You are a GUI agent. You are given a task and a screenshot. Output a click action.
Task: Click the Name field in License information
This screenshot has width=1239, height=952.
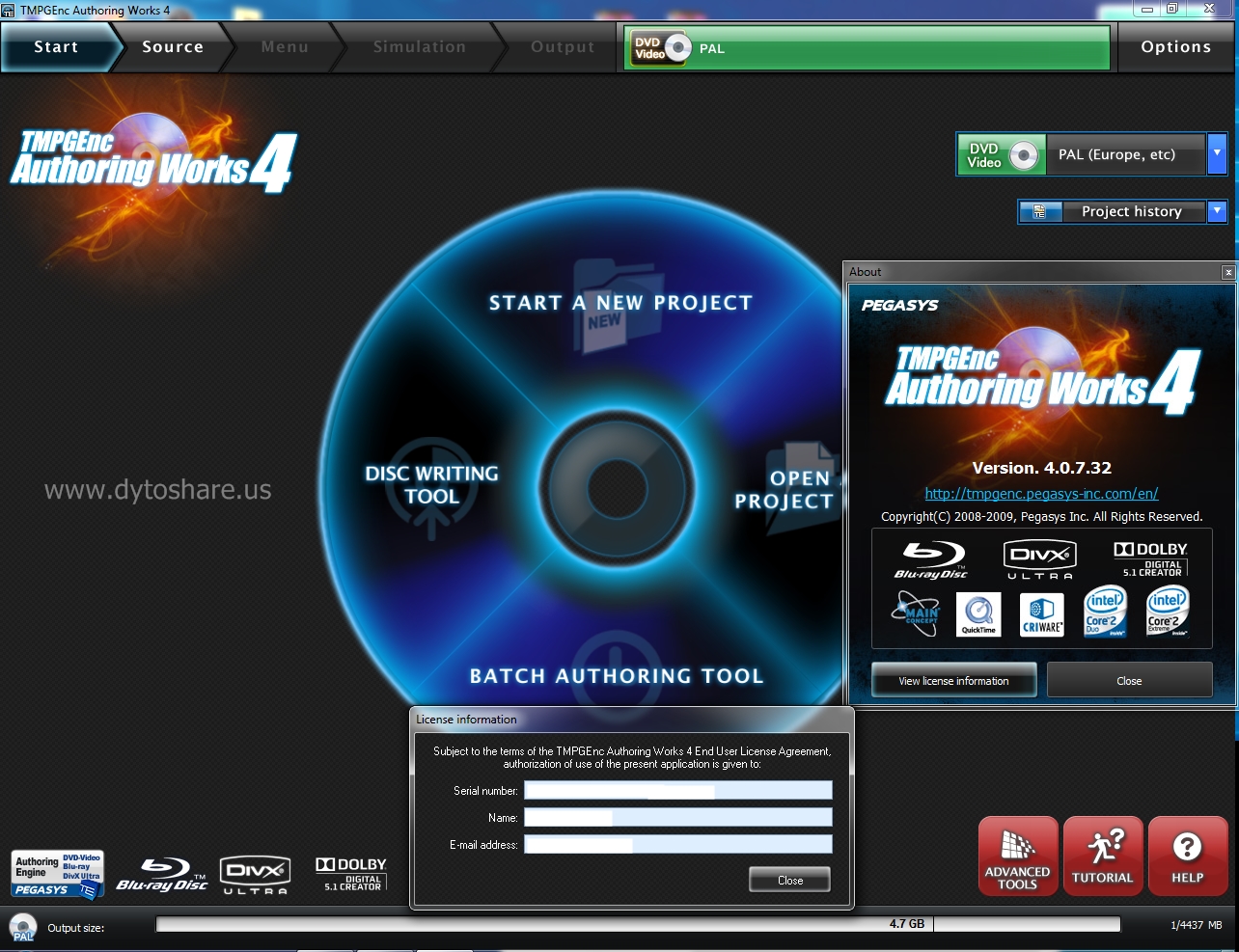tap(677, 818)
